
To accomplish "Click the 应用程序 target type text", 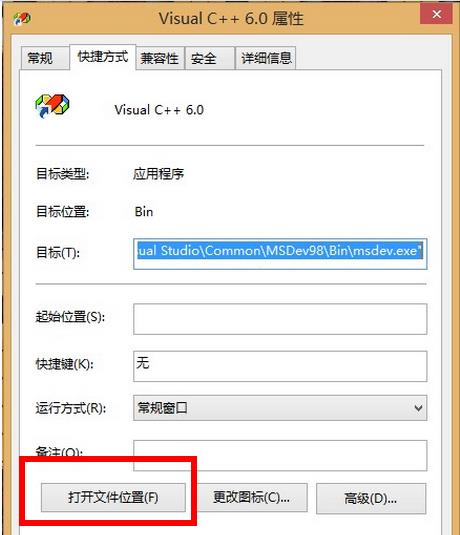I will point(159,174).
